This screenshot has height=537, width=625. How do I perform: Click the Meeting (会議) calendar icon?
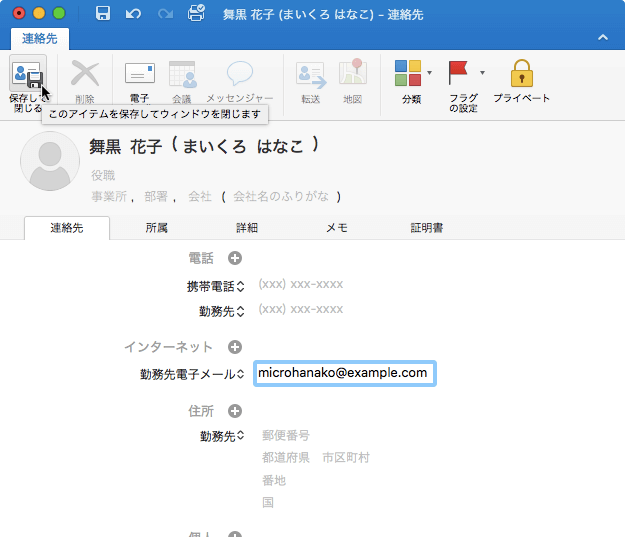tap(183, 74)
